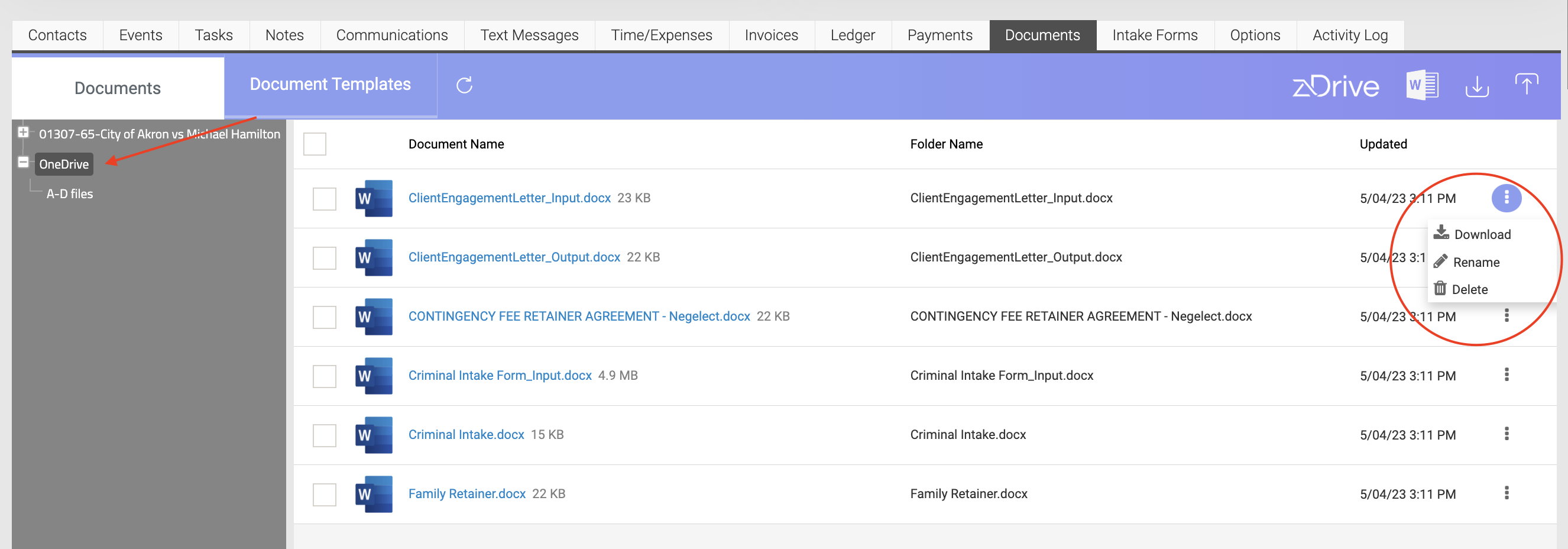Open three-dot menu for Criminal Intake Form_Input.docx
This screenshot has width=1568, height=549.
[1507, 374]
